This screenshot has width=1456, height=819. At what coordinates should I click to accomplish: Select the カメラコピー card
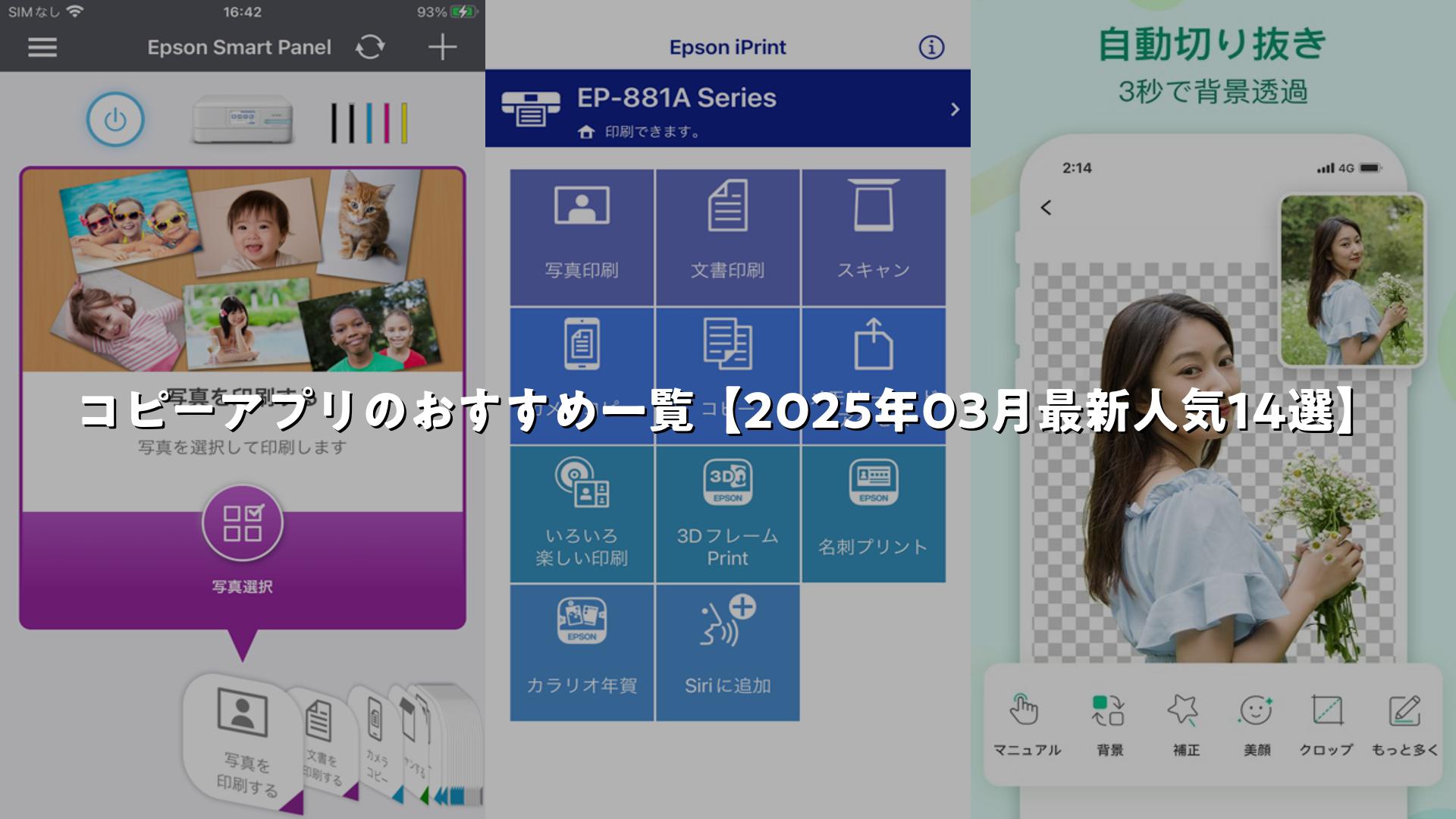click(378, 745)
